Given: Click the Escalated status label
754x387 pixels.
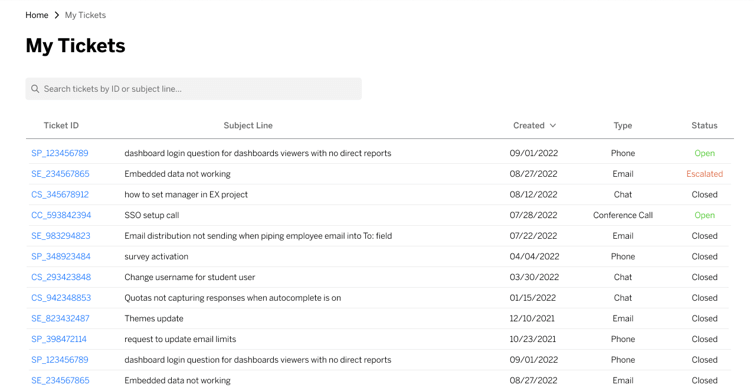Looking at the screenshot, I should pos(704,174).
